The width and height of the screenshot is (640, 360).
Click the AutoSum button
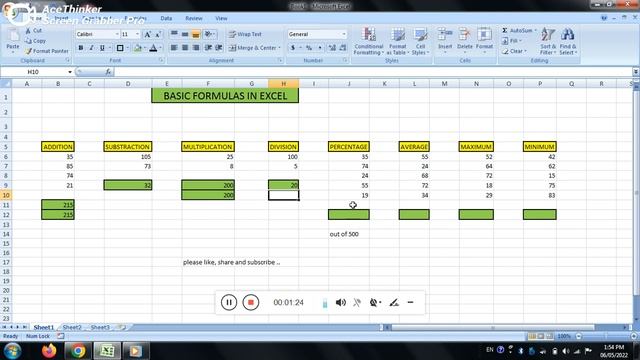(518, 31)
